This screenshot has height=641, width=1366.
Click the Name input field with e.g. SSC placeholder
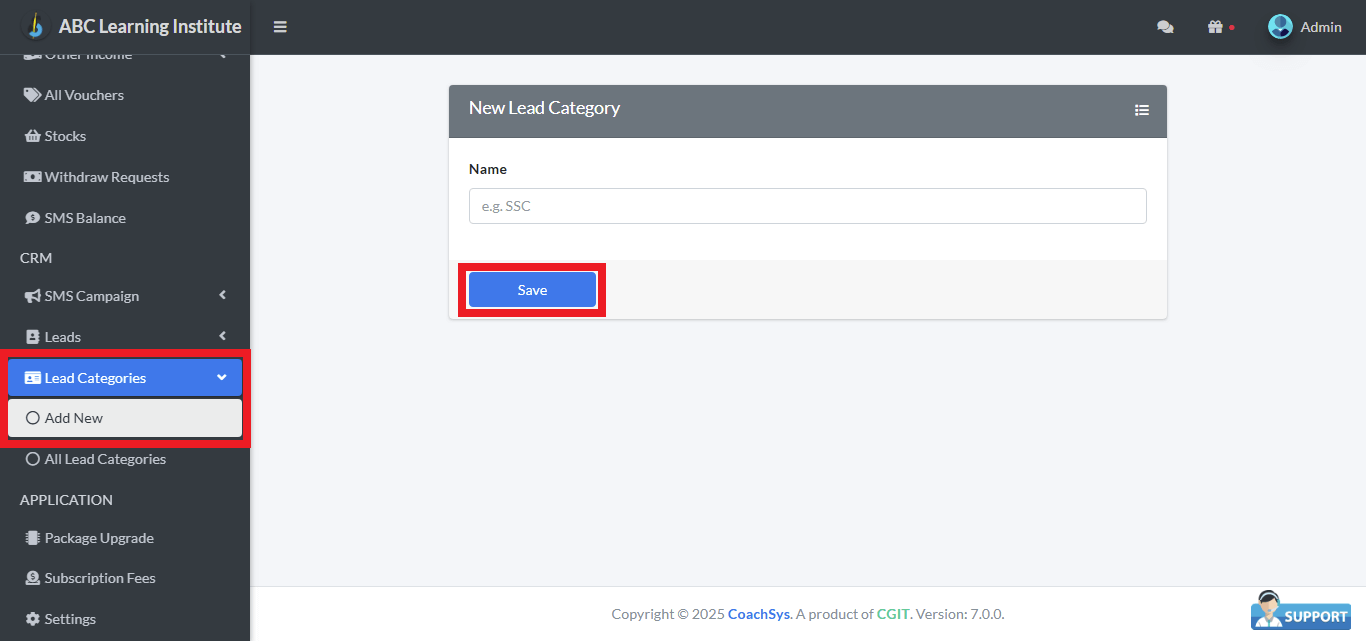tap(808, 206)
